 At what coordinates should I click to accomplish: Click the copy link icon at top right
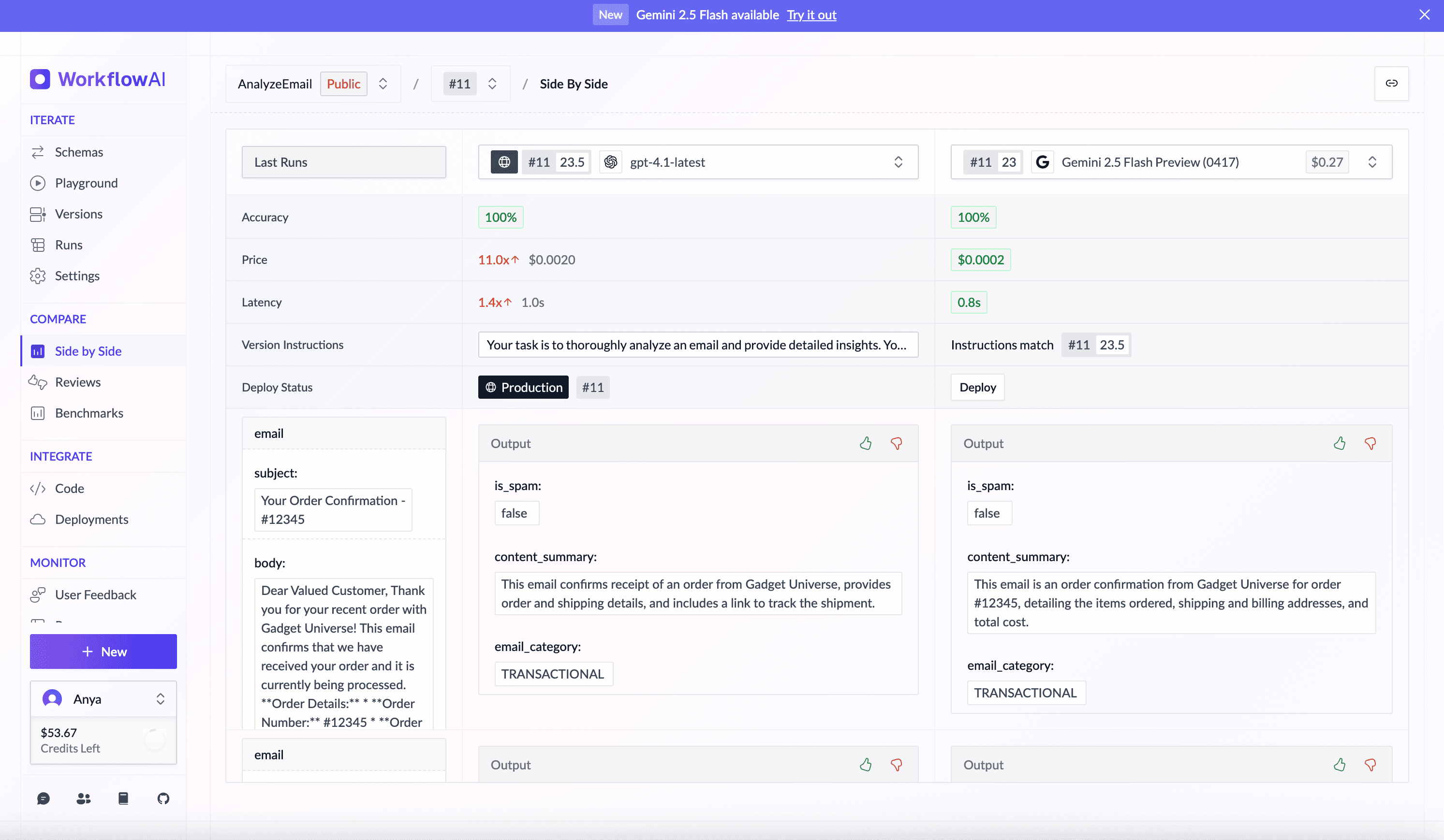(1391, 84)
